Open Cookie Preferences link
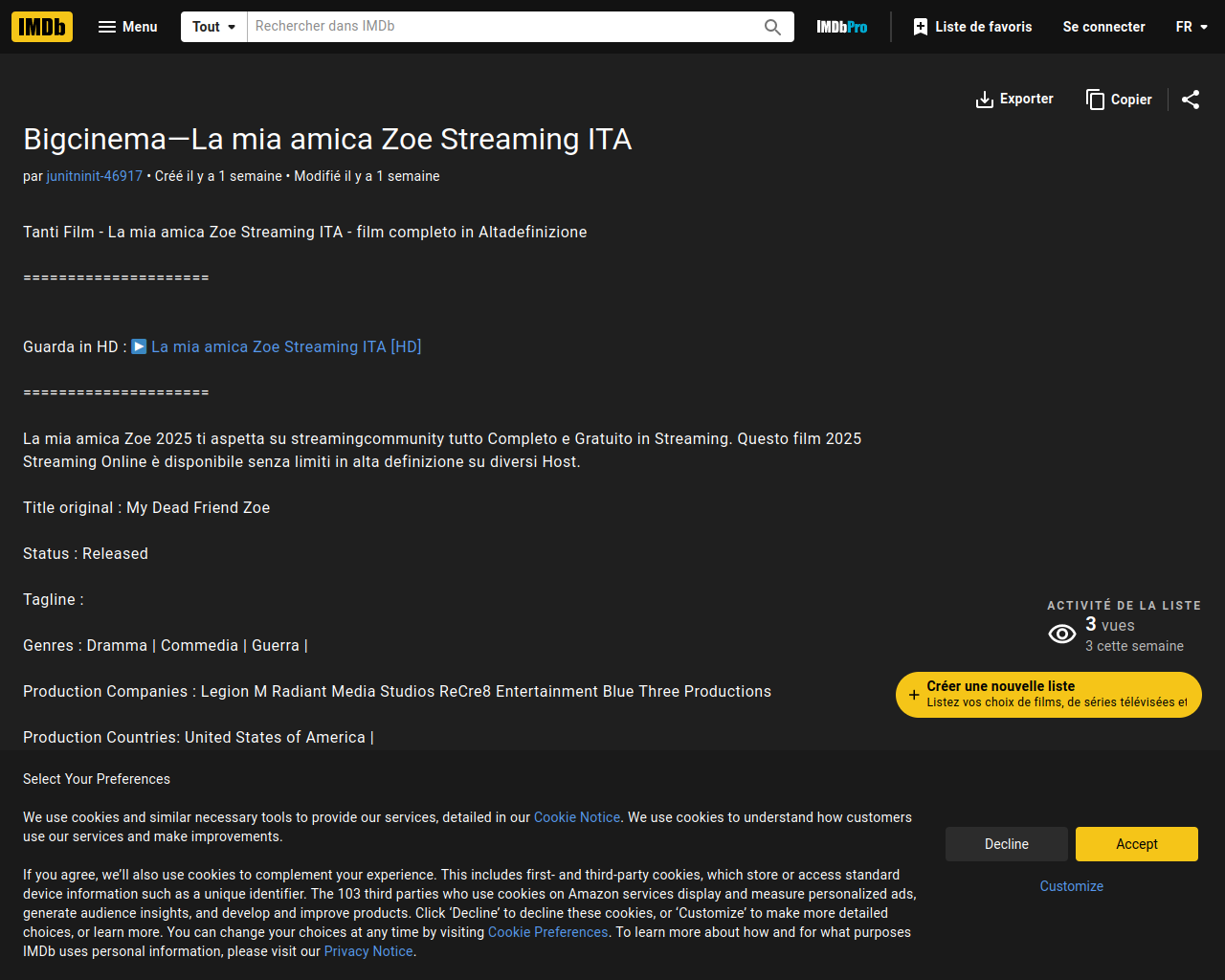Screen dimensions: 1225x980 [x=548, y=932]
